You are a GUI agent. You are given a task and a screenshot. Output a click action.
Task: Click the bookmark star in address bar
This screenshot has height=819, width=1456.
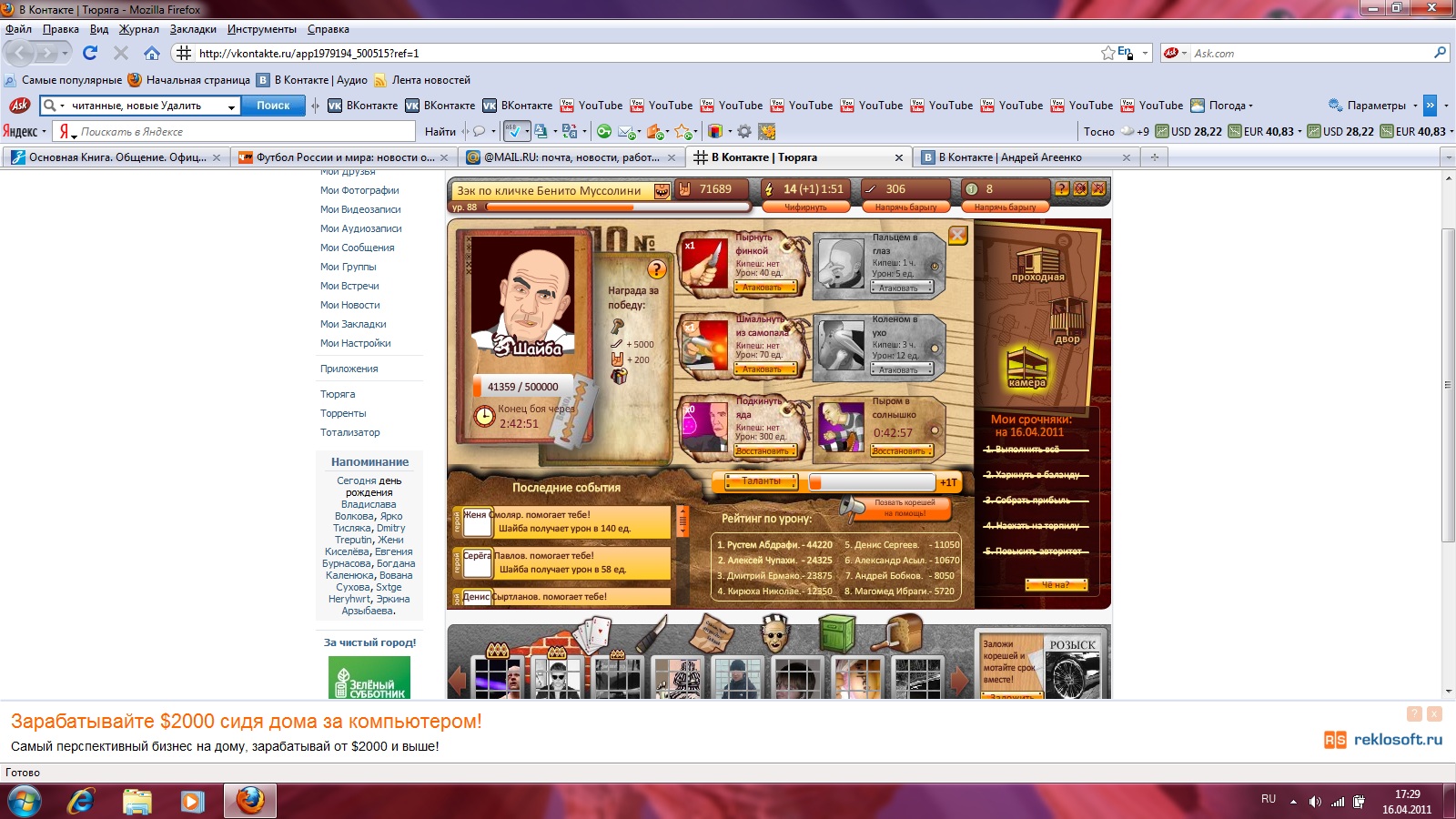pyautogui.click(x=1107, y=53)
